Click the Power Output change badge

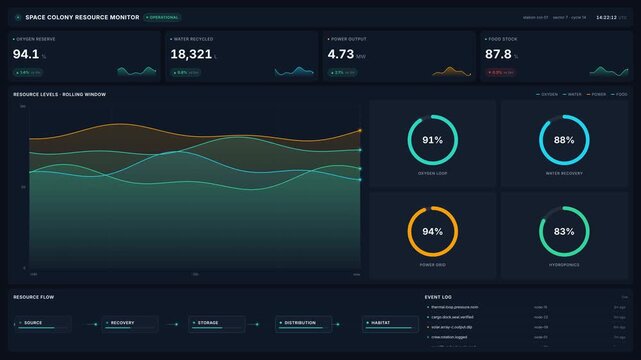[x=343, y=73]
